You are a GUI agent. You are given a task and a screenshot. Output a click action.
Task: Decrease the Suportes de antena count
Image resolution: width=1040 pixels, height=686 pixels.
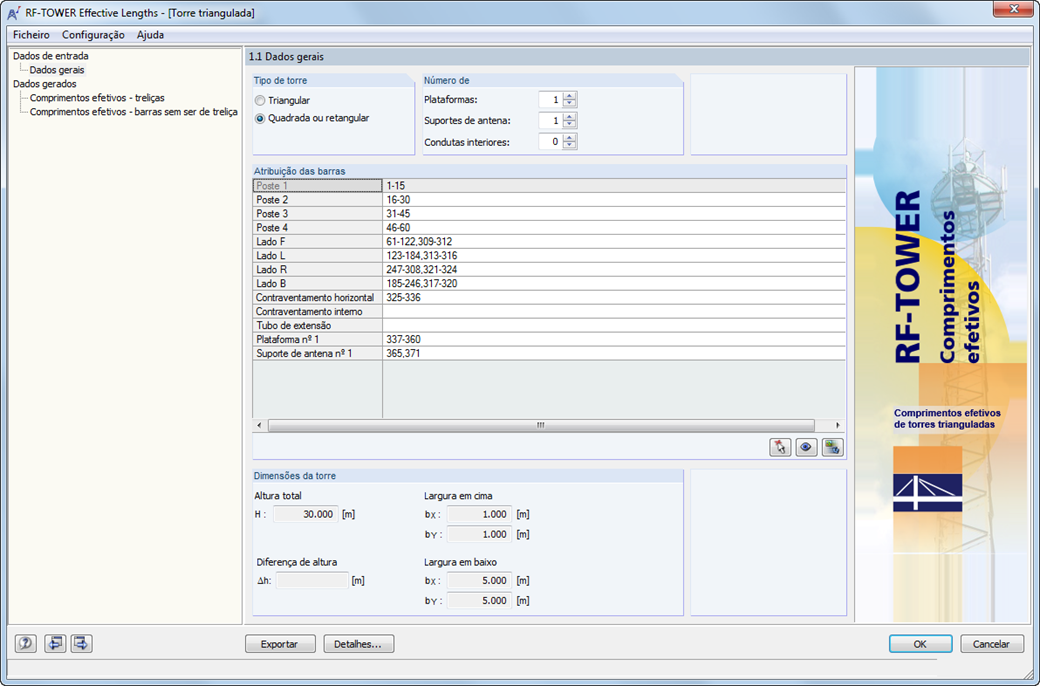tap(570, 125)
